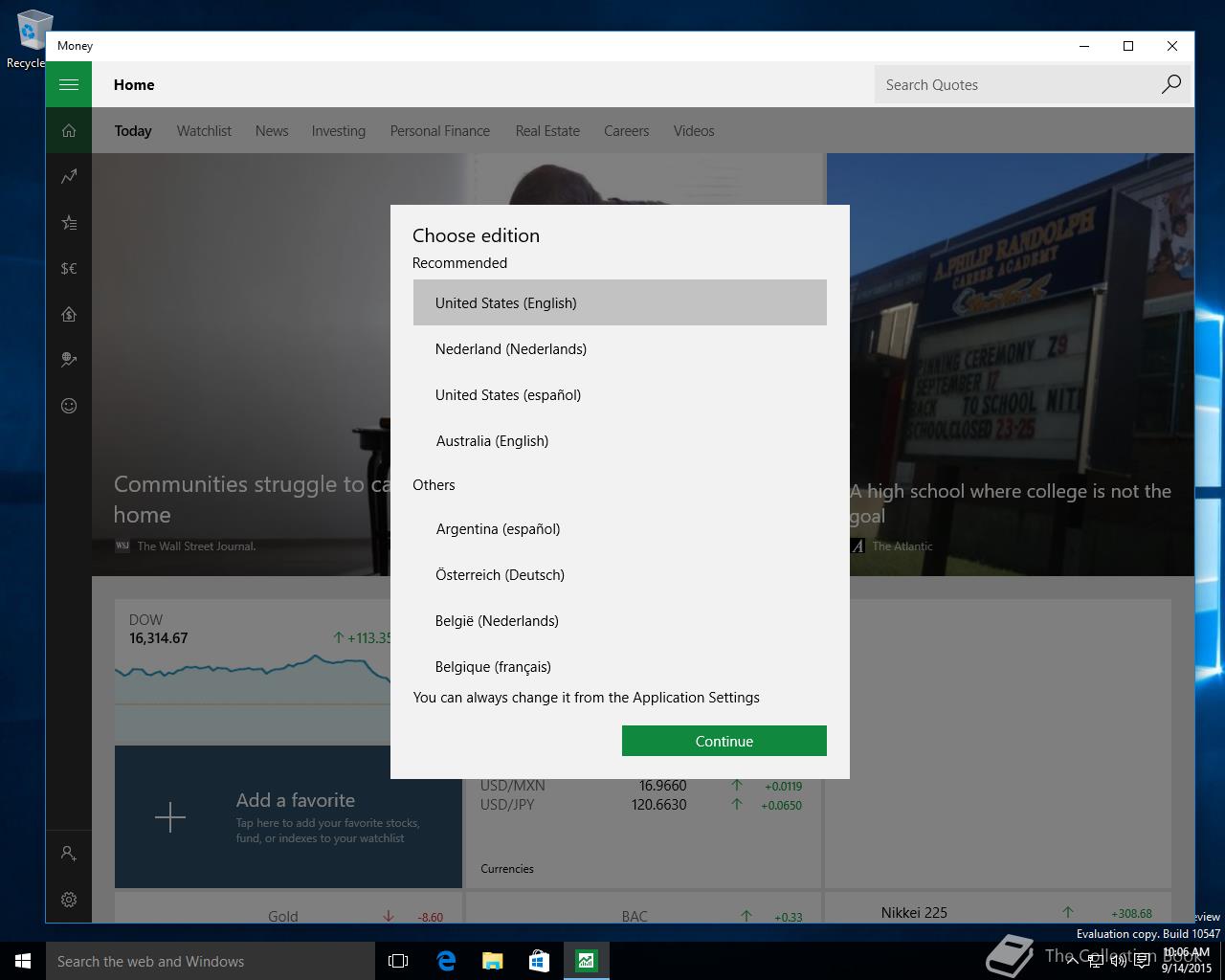Open the Windows Store taskbar icon
Image resolution: width=1225 pixels, height=980 pixels.
[x=539, y=961]
